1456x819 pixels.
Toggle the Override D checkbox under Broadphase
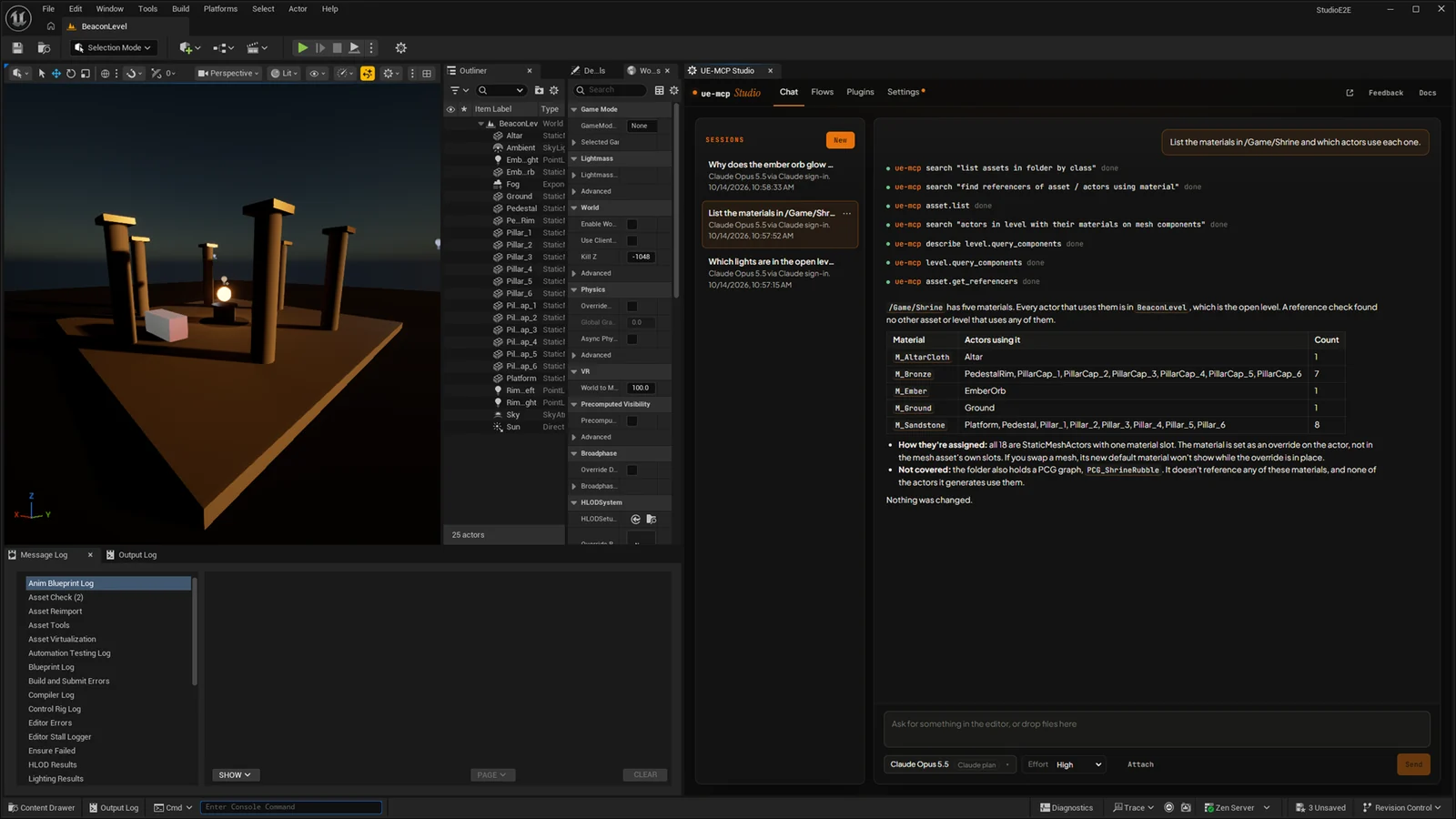(632, 470)
